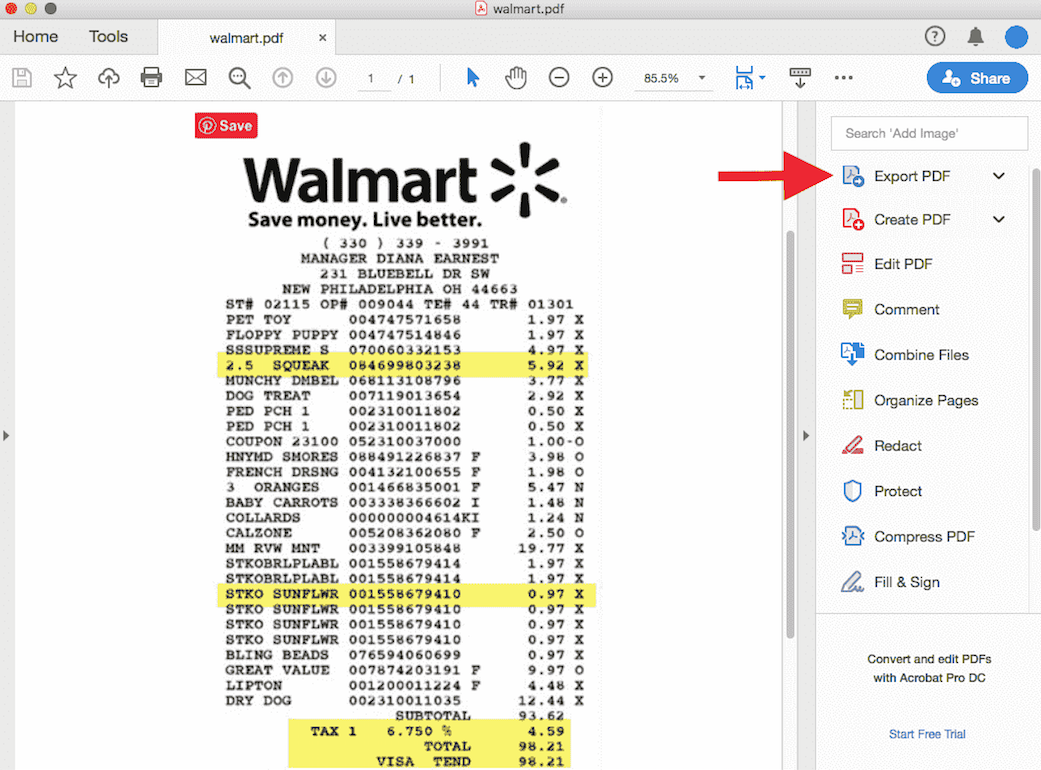Switch to the Home tab
This screenshot has height=770, width=1041.
(35, 37)
